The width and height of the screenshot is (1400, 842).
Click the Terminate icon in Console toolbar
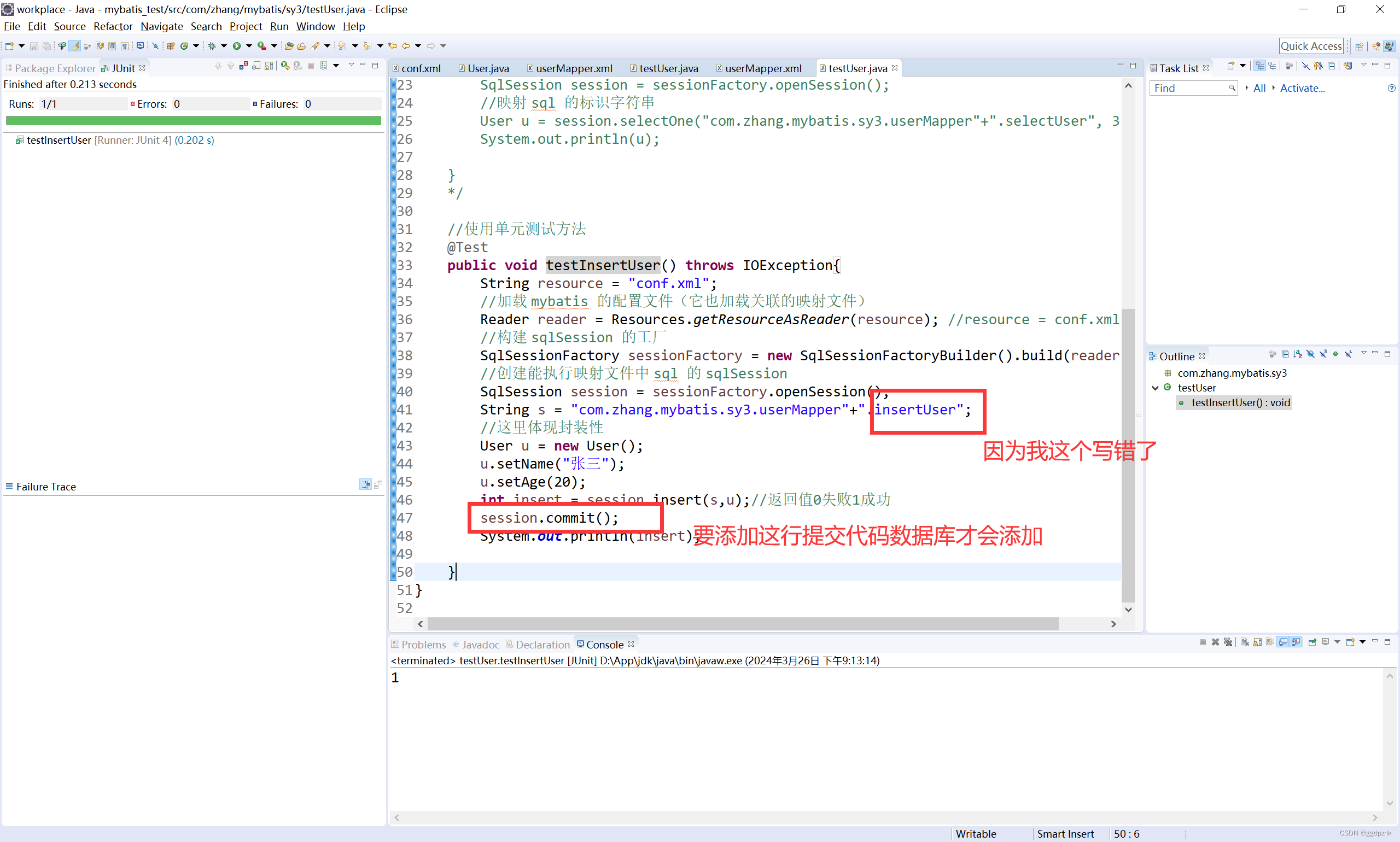click(1203, 642)
